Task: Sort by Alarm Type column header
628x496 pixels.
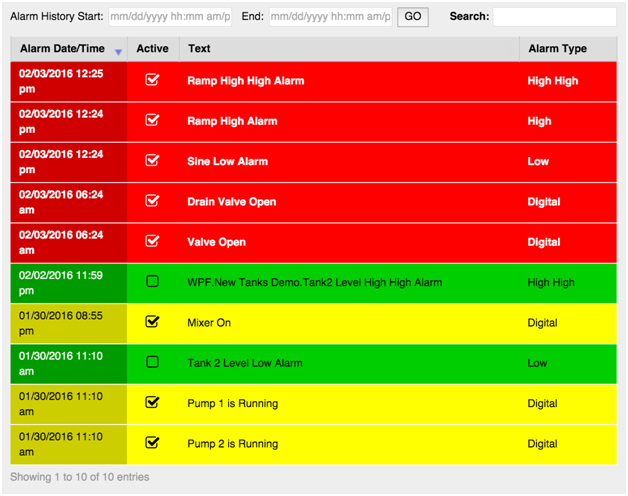Action: [568, 49]
